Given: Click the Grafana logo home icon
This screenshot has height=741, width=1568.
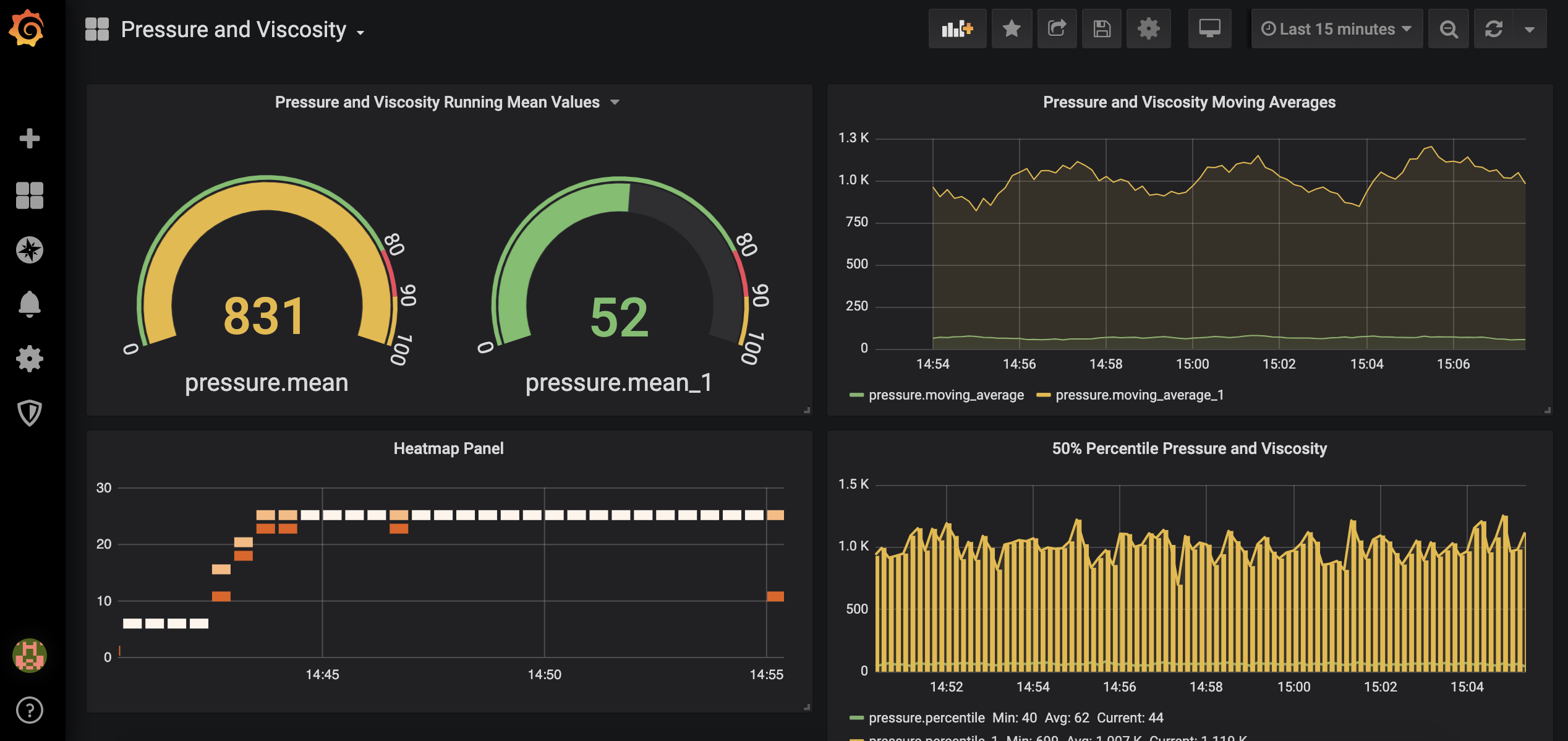Looking at the screenshot, I should click(27, 28).
